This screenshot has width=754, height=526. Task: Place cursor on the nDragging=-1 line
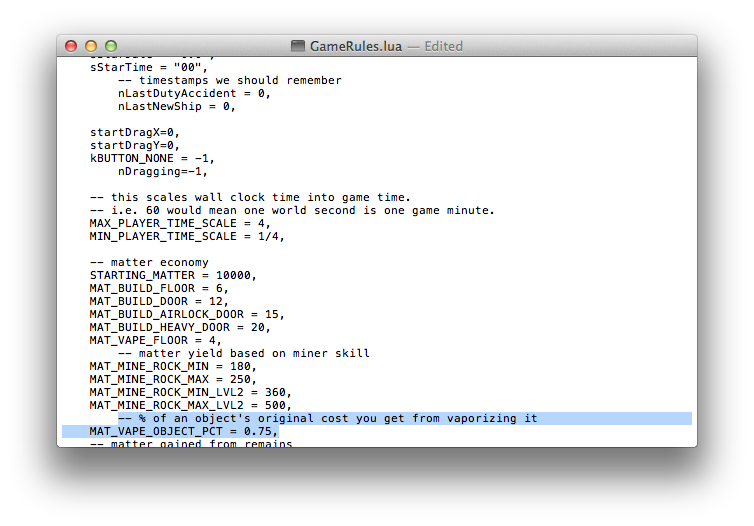coord(166,171)
